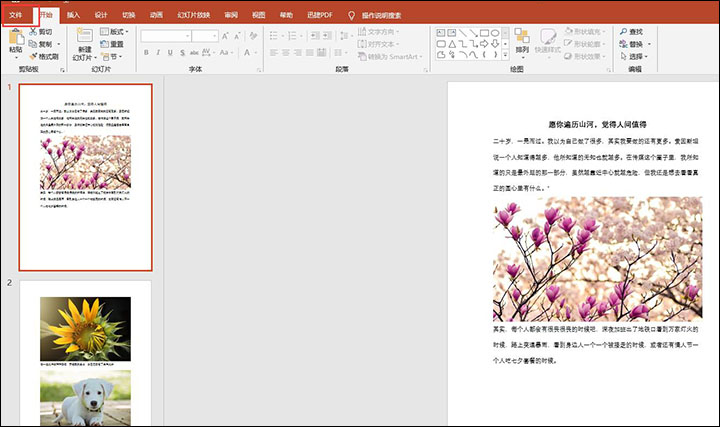Screen dimensions: 720x427
Task: Open the 选择 (Select) dropdown in editing group
Action: tap(636, 57)
